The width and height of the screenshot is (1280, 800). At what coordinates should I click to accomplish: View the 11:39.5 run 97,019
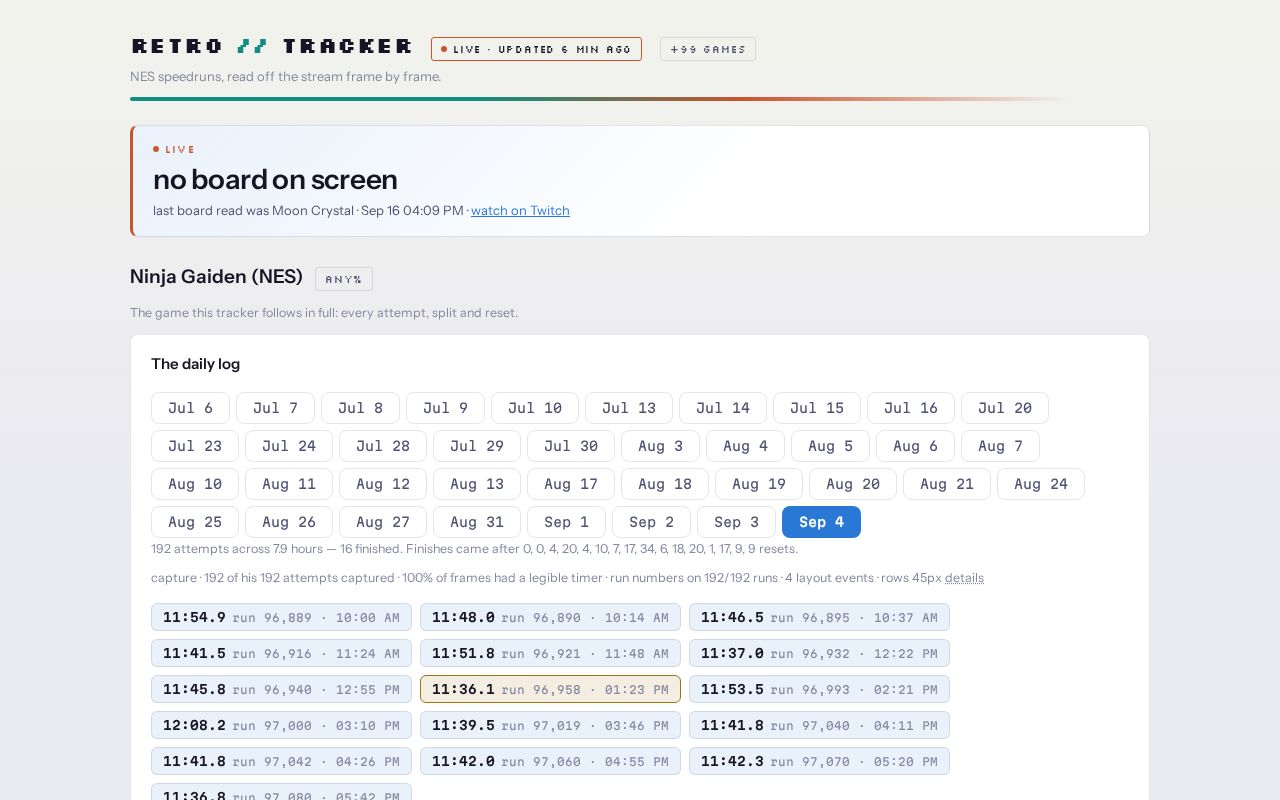point(550,725)
